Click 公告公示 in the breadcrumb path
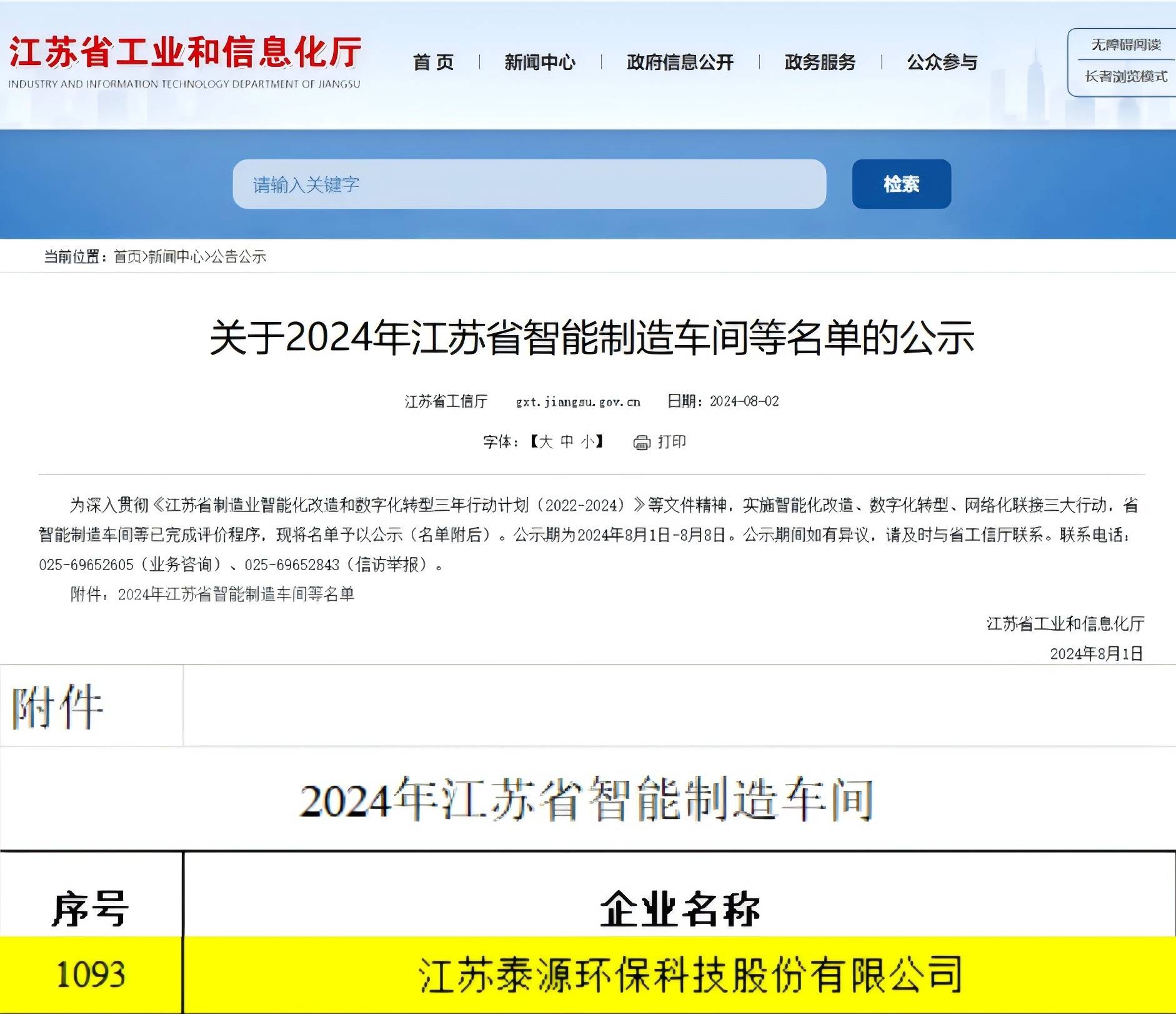The width and height of the screenshot is (1176, 1014). pos(239,257)
